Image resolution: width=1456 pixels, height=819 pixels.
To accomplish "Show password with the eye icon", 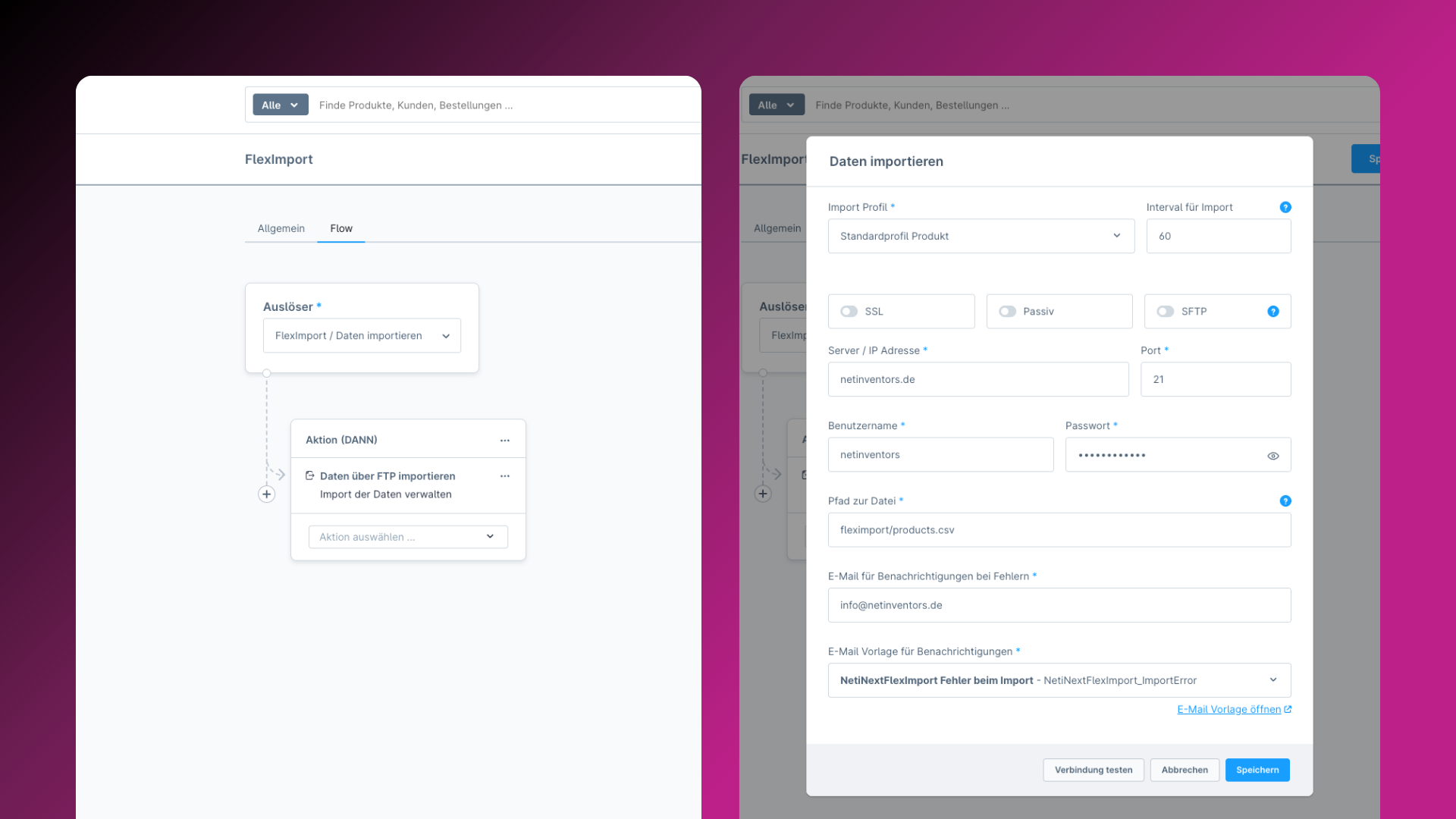I will 1273,456.
